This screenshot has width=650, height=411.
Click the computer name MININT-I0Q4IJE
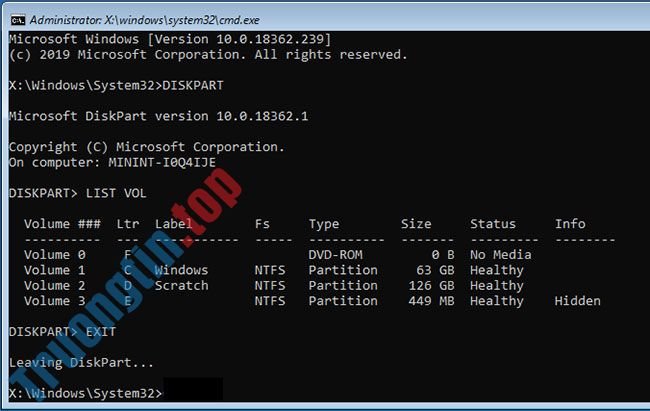(162, 162)
